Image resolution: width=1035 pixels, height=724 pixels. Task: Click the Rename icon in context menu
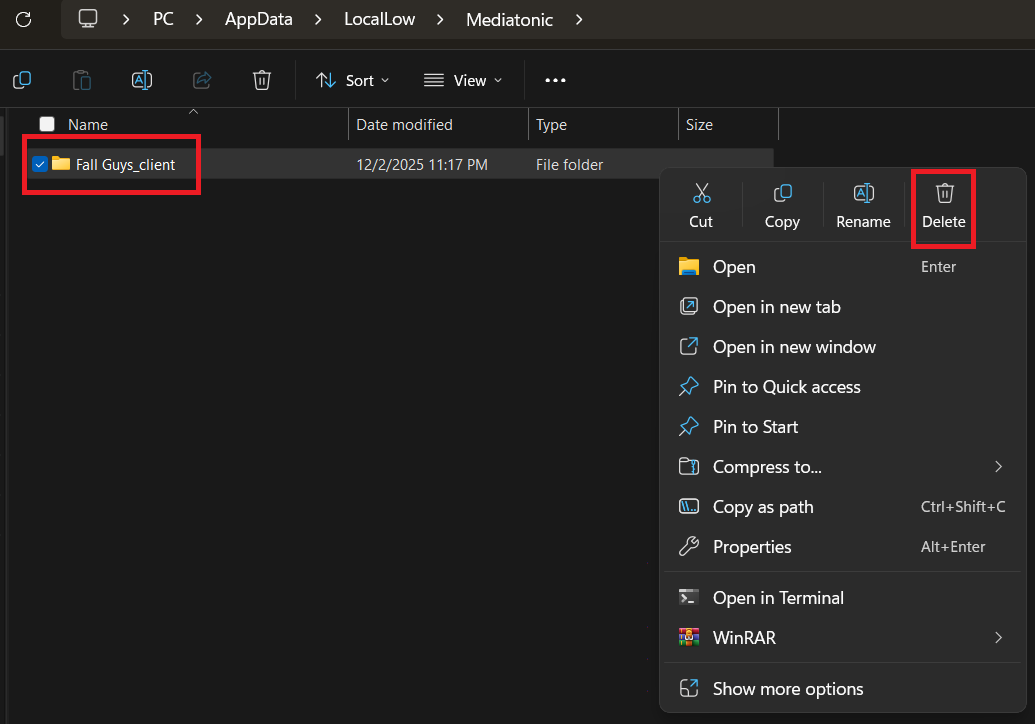coord(863,194)
